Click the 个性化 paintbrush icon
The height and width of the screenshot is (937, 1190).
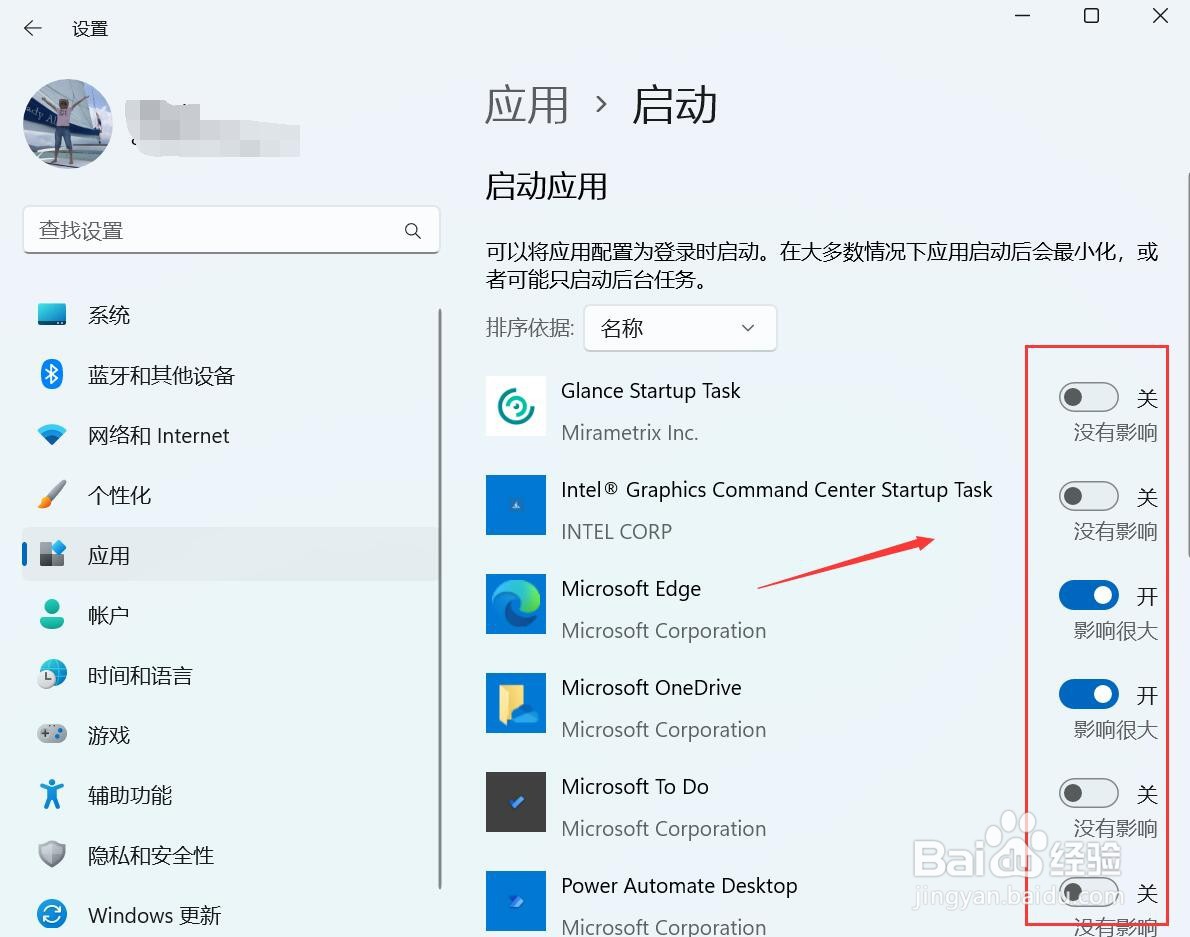[52, 495]
